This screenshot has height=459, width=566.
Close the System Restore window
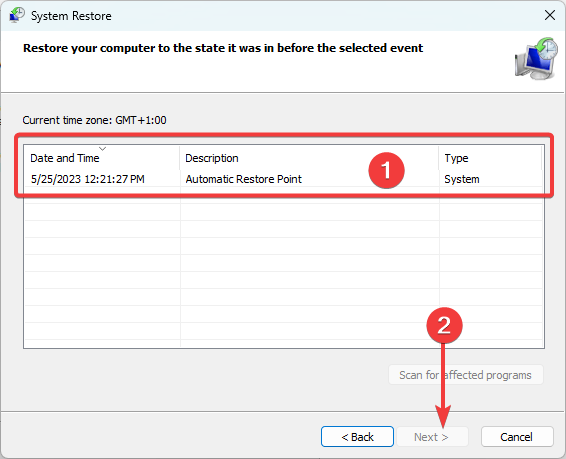(x=549, y=15)
